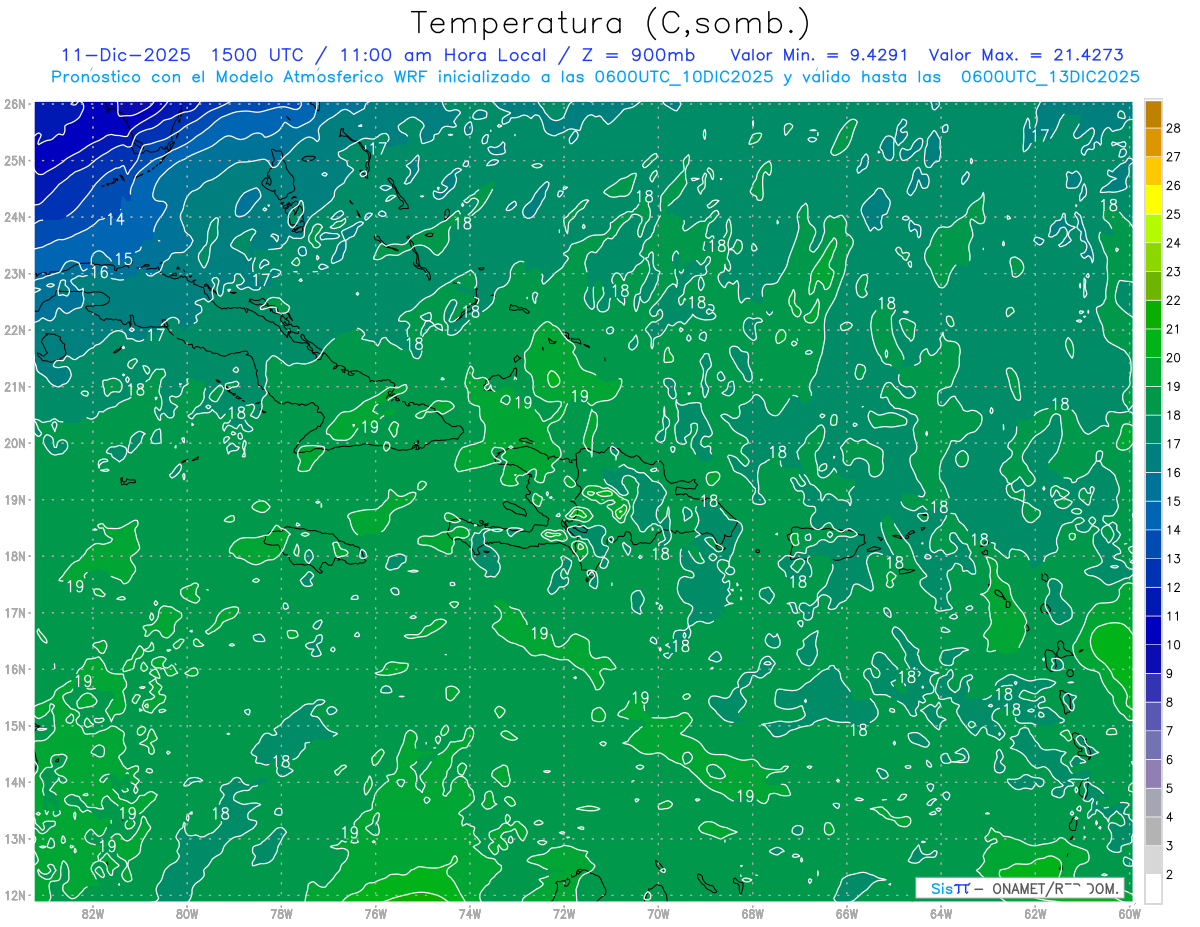The height and width of the screenshot is (927, 1200).
Task: Click the "16N" latitude axis label
Action: [14, 669]
